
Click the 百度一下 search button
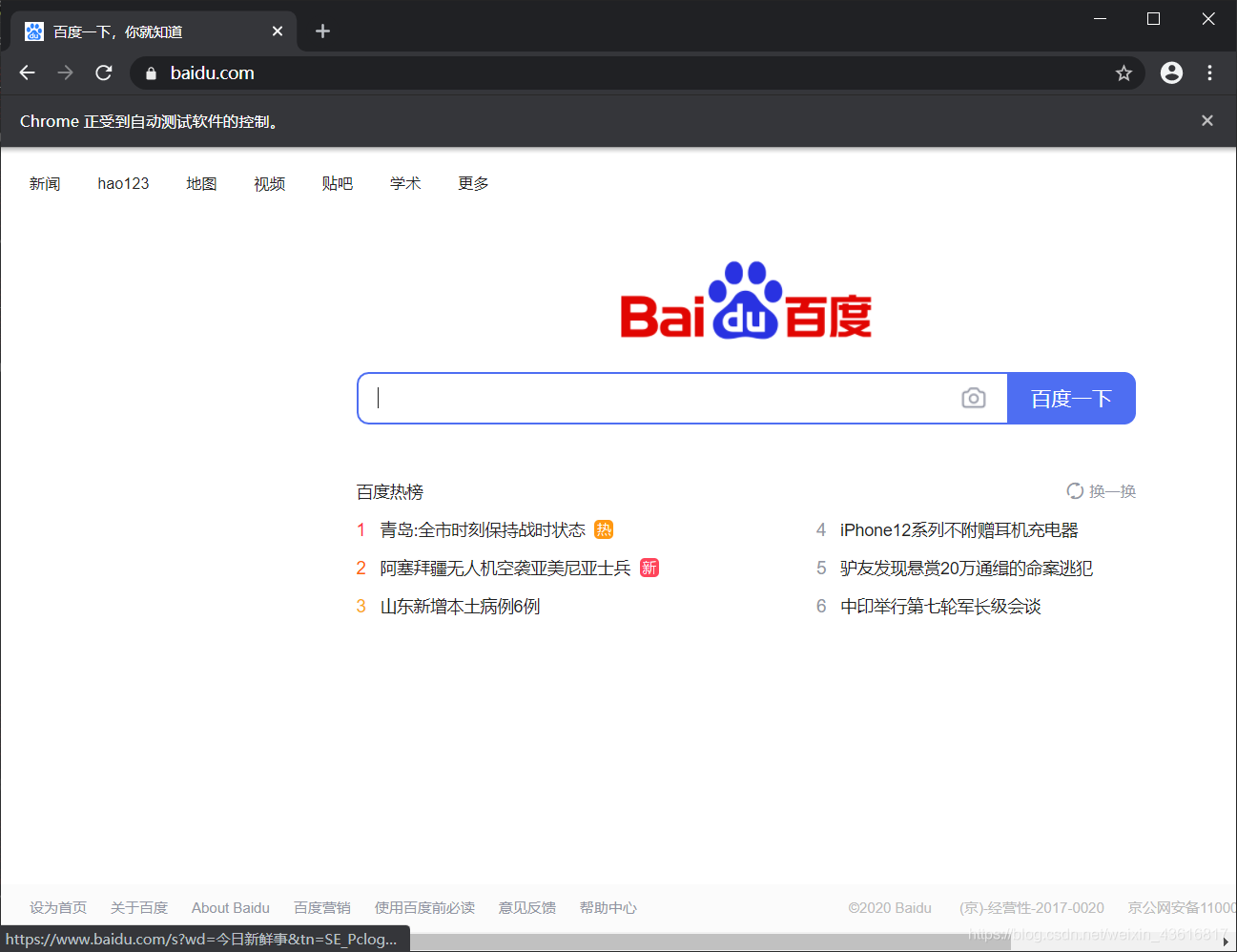(x=1071, y=398)
